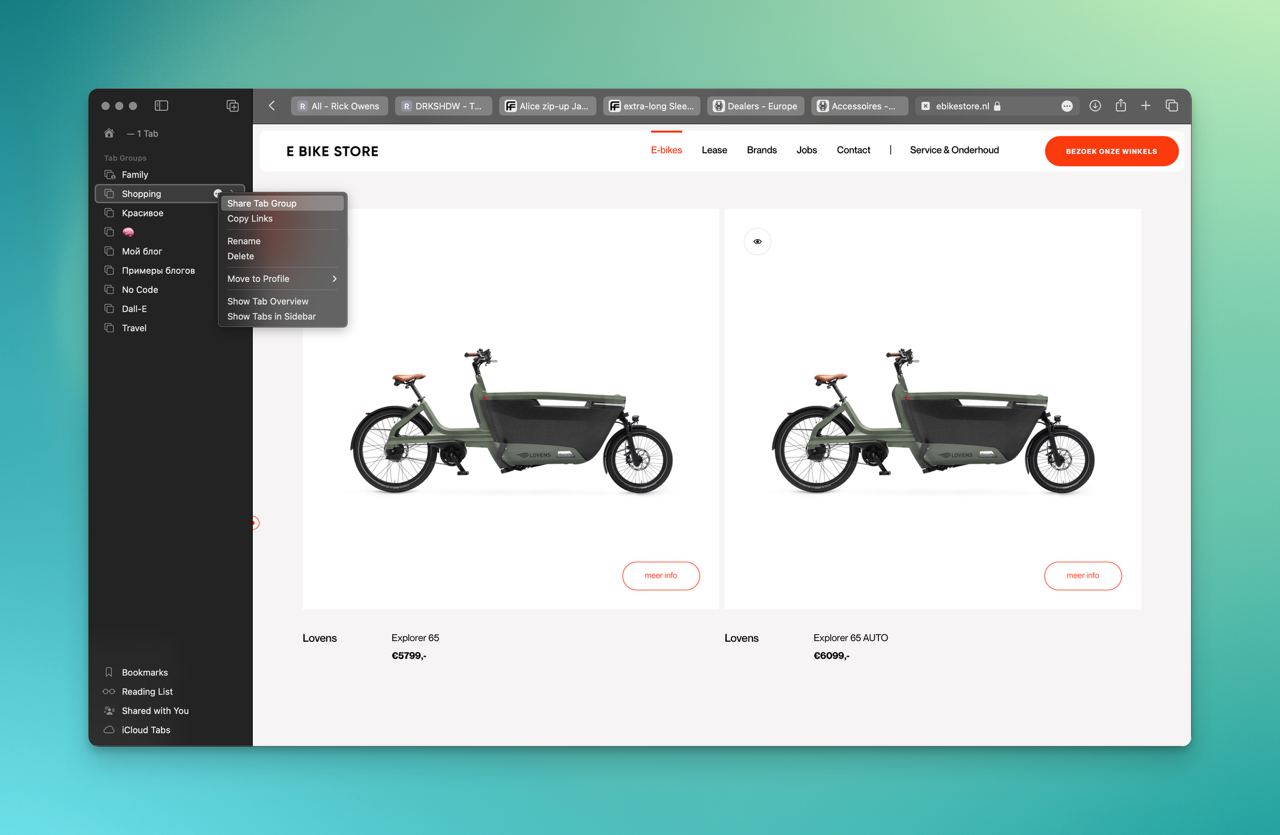Click the Lovens brand above €5799,-

[320, 638]
